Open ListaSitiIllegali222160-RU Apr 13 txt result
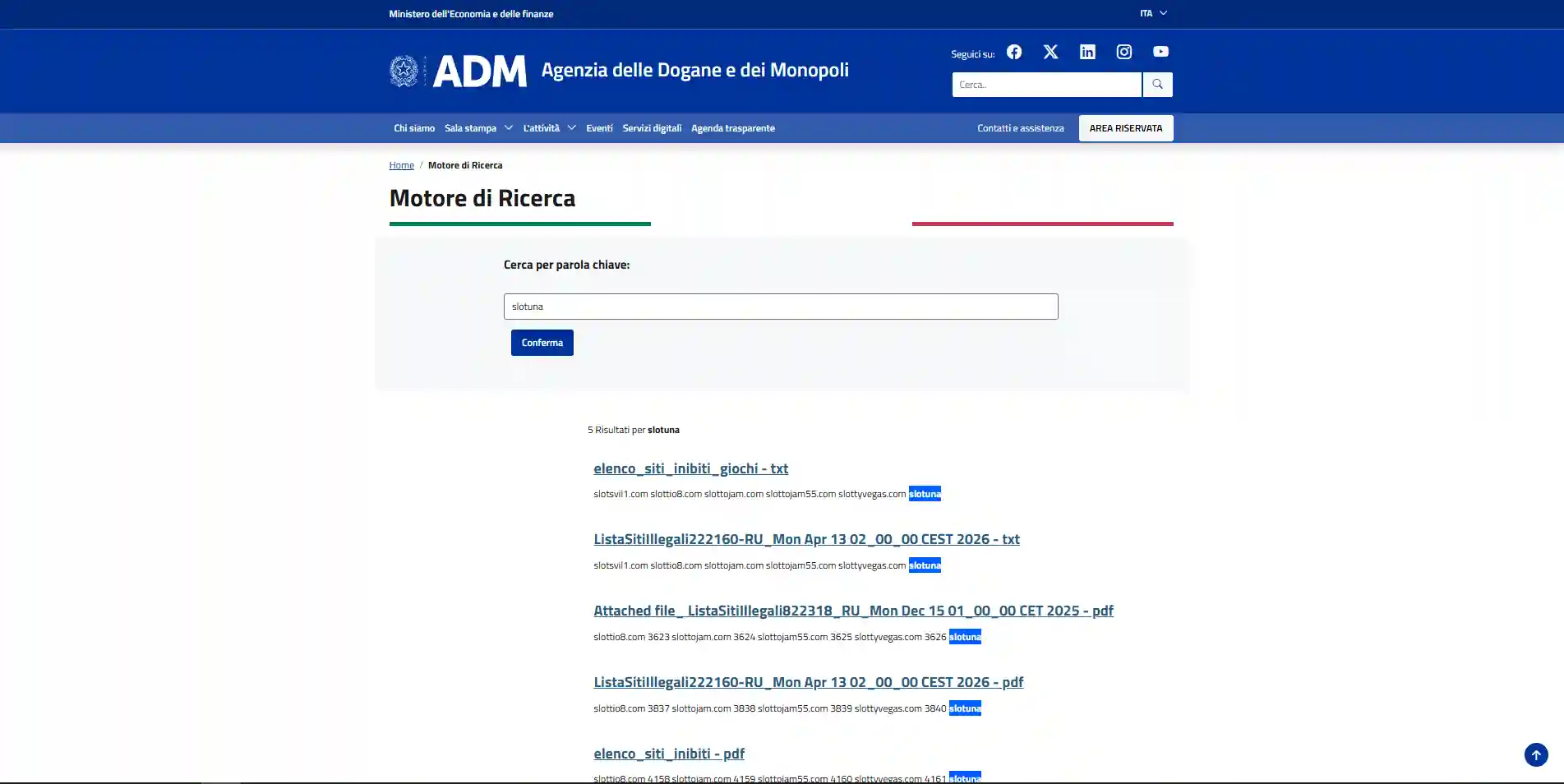The height and width of the screenshot is (784, 1564). click(806, 539)
